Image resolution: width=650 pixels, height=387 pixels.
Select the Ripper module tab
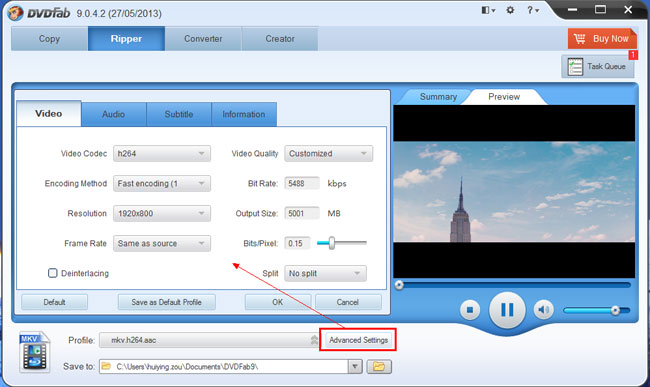(x=126, y=39)
